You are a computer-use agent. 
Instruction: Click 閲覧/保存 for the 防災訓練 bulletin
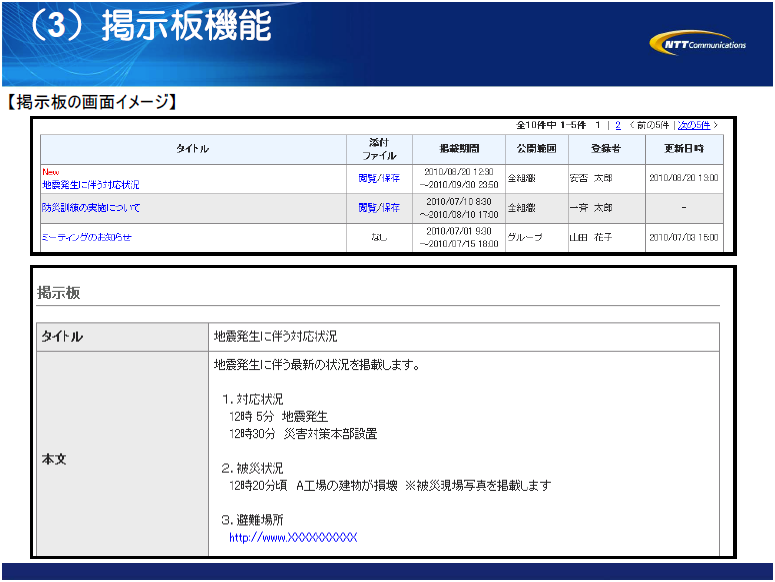click(x=379, y=208)
